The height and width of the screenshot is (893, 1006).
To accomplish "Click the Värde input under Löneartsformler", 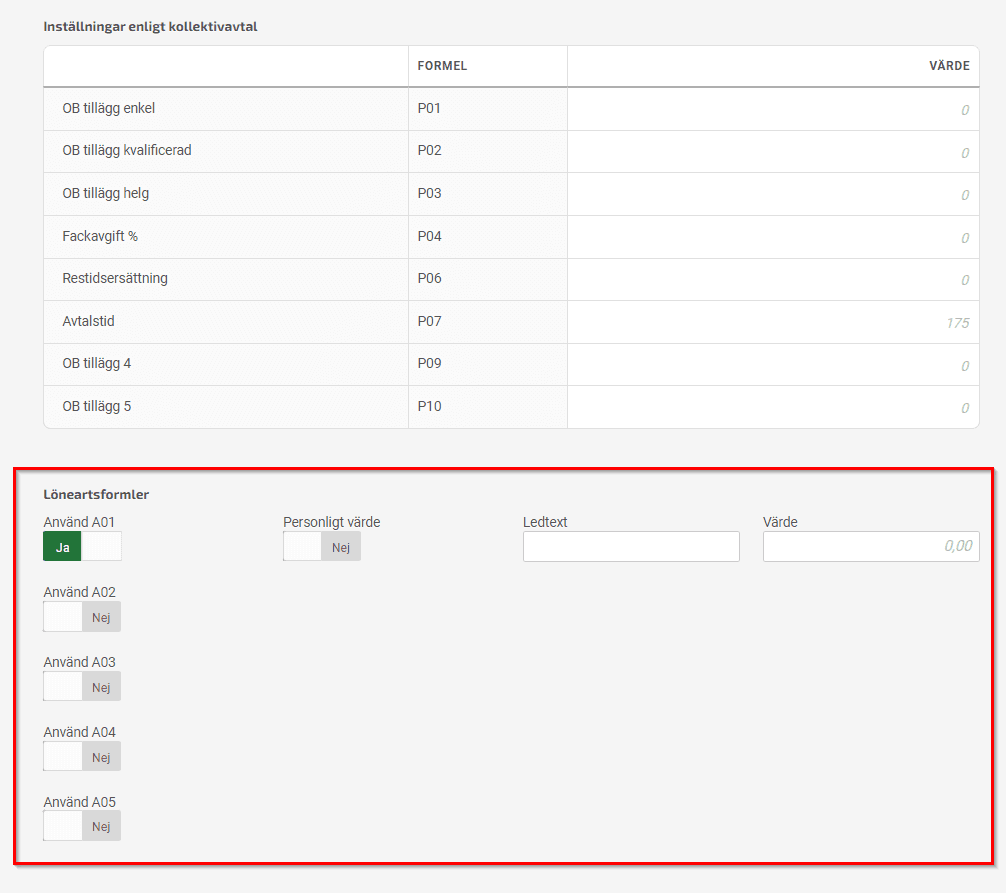I will [x=871, y=547].
